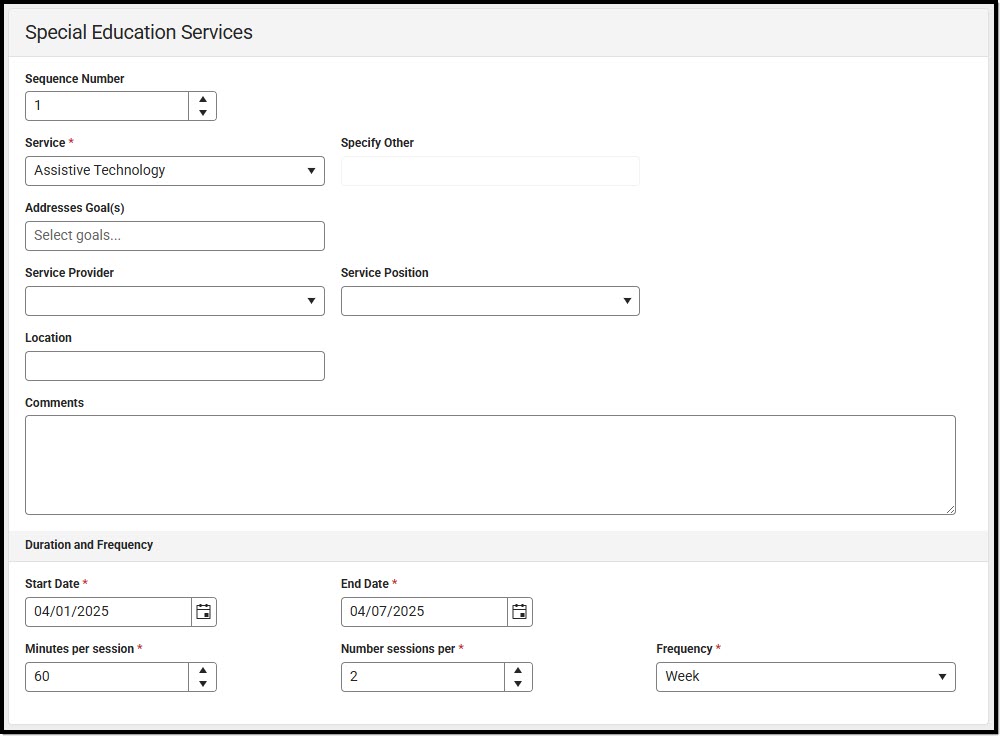
Task: Click into the Location text field
Action: (x=175, y=366)
